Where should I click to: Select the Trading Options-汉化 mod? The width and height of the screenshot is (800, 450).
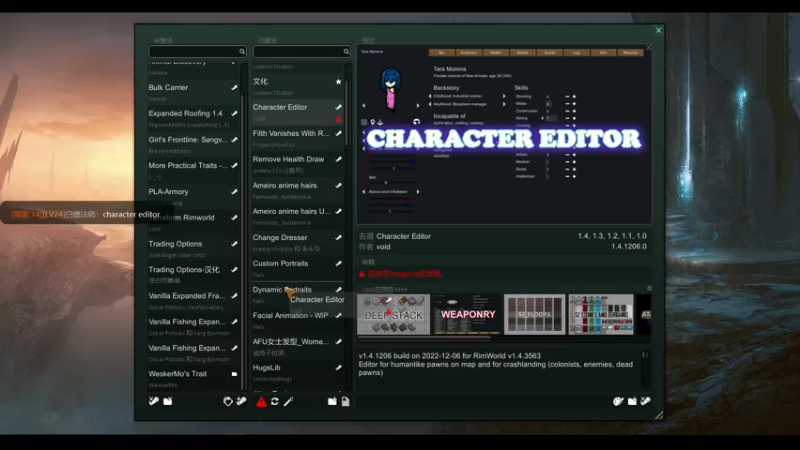tap(193, 274)
